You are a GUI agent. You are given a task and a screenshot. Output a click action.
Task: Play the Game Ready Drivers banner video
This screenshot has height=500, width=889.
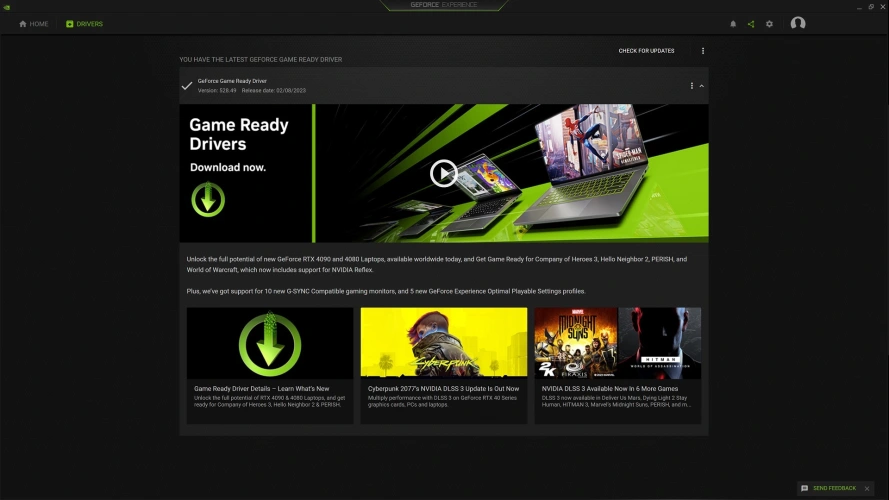[443, 173]
